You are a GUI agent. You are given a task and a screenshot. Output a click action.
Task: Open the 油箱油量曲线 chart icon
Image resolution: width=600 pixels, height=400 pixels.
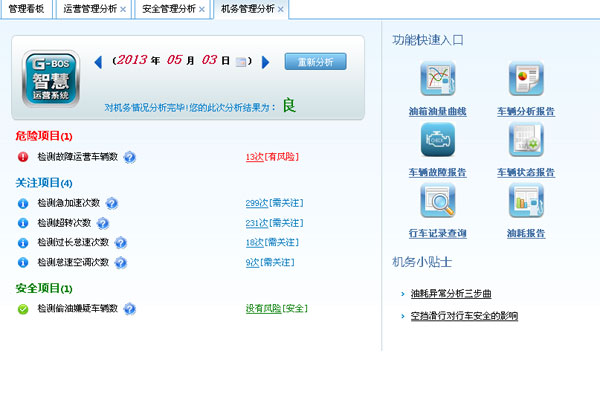pos(437,79)
